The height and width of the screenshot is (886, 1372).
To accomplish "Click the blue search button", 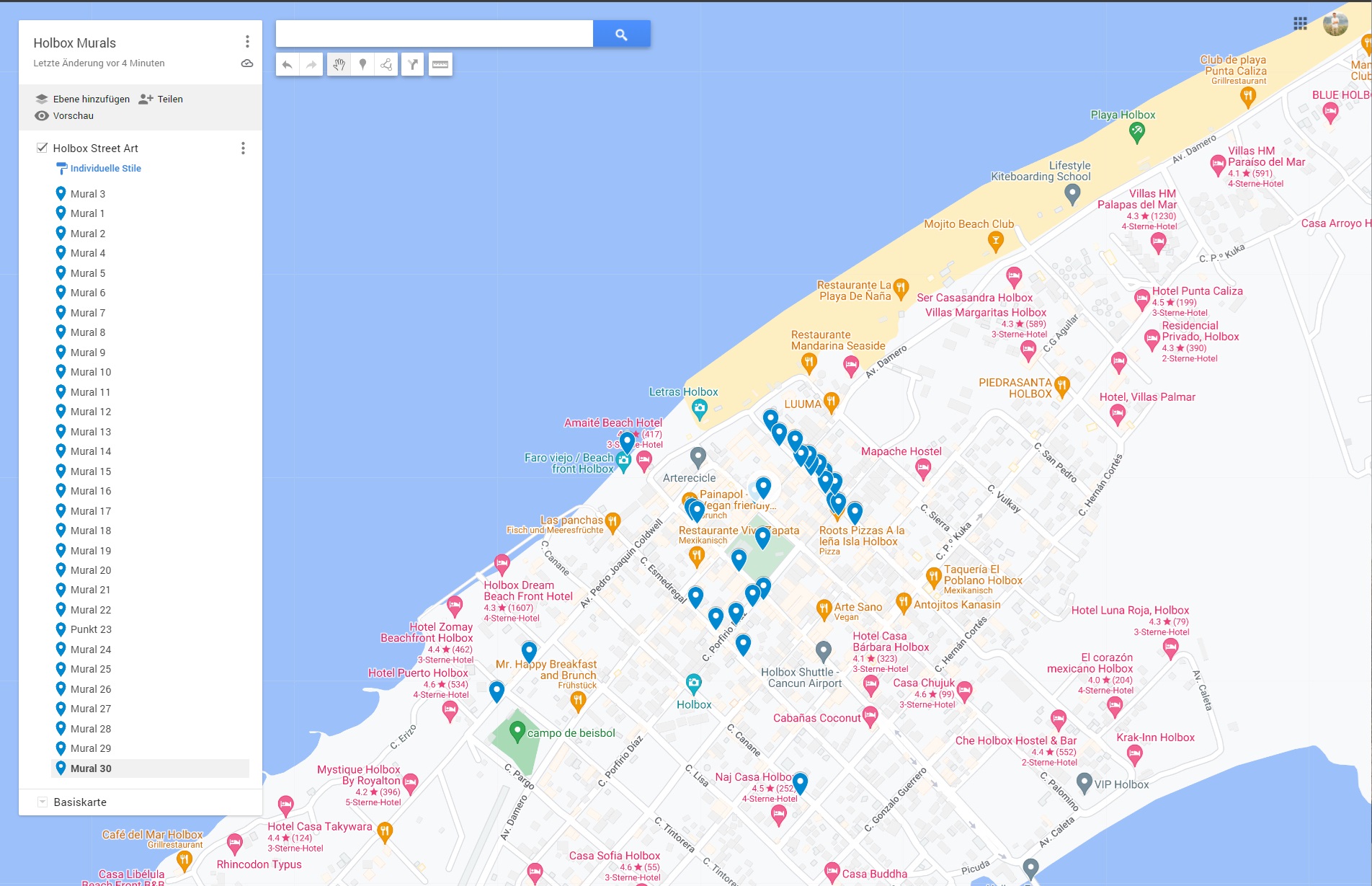I will click(x=621, y=34).
